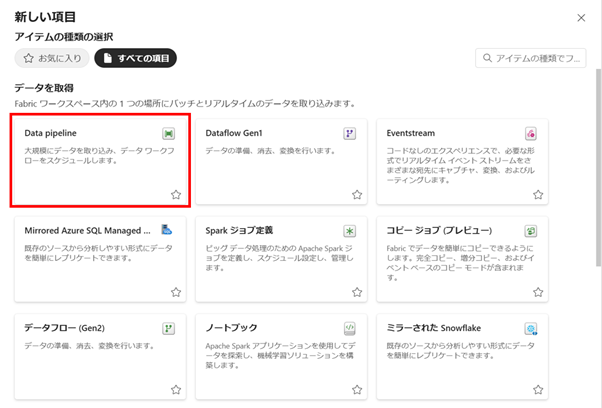Select the すべての項目 tab
This screenshot has height=408, width=602.
tap(135, 58)
